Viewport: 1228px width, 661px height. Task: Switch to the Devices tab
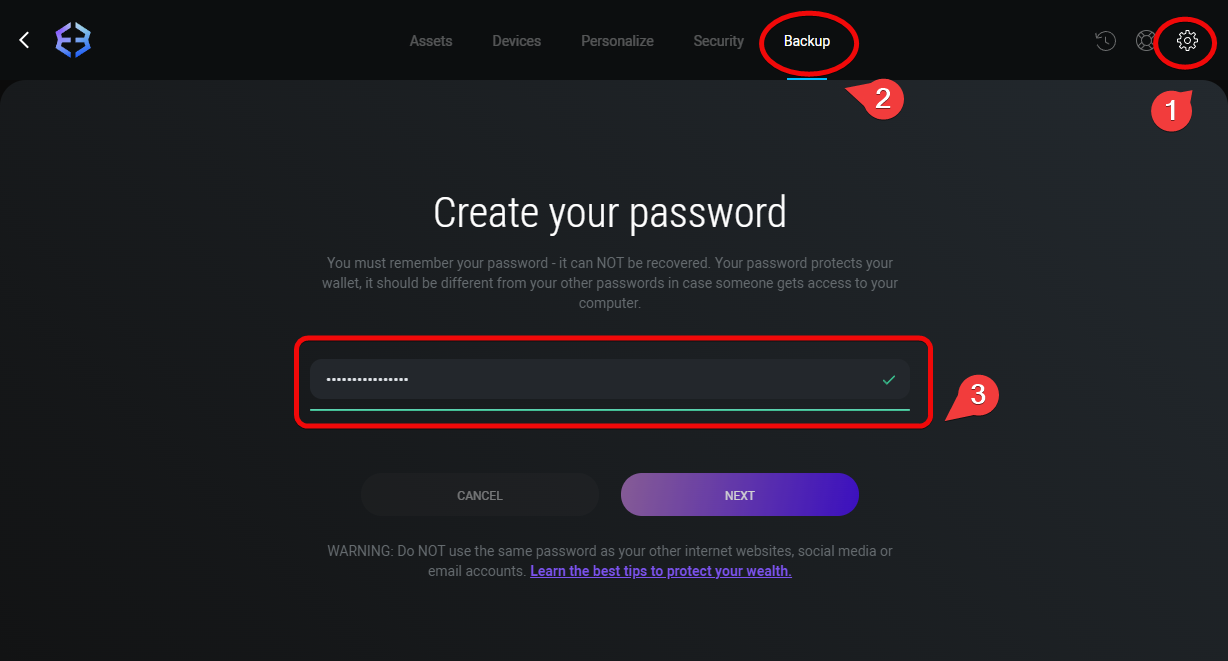click(517, 41)
